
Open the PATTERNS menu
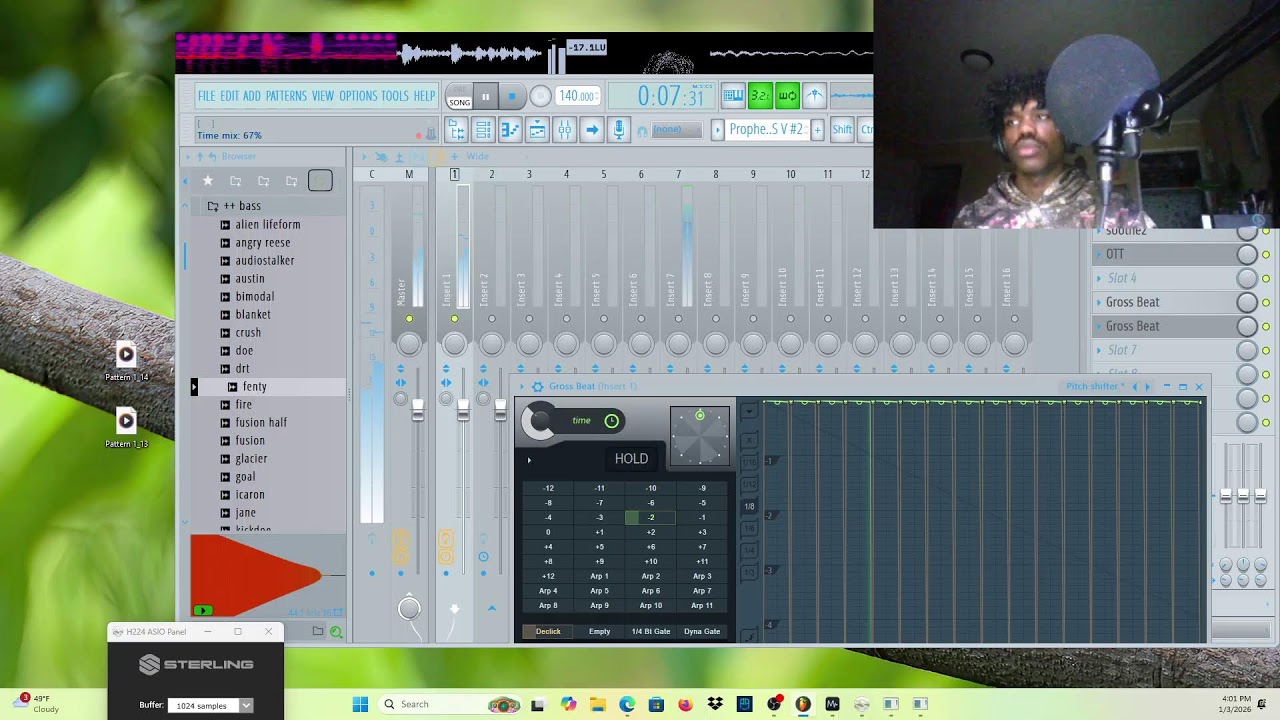286,96
